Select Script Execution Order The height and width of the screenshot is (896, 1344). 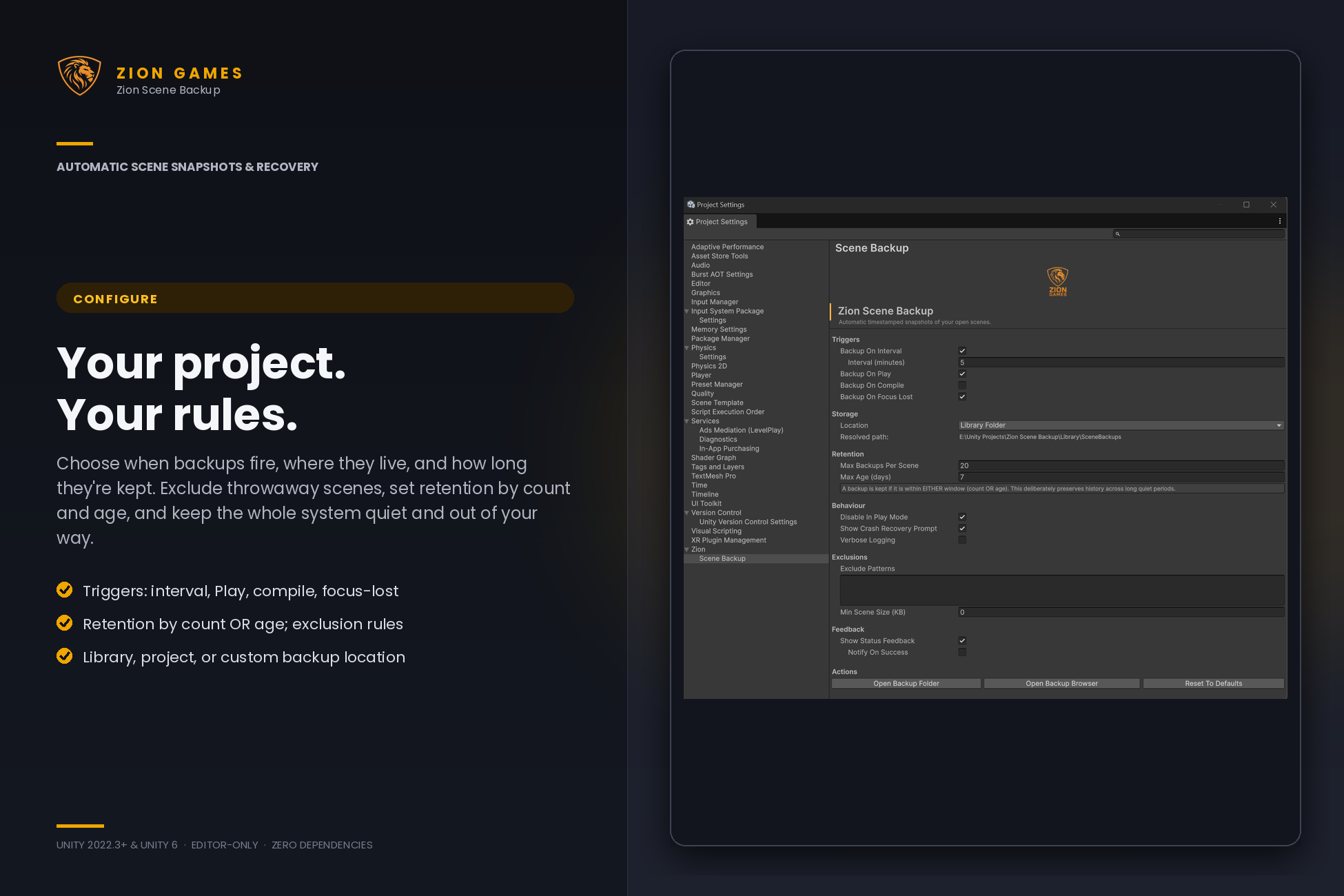728,412
